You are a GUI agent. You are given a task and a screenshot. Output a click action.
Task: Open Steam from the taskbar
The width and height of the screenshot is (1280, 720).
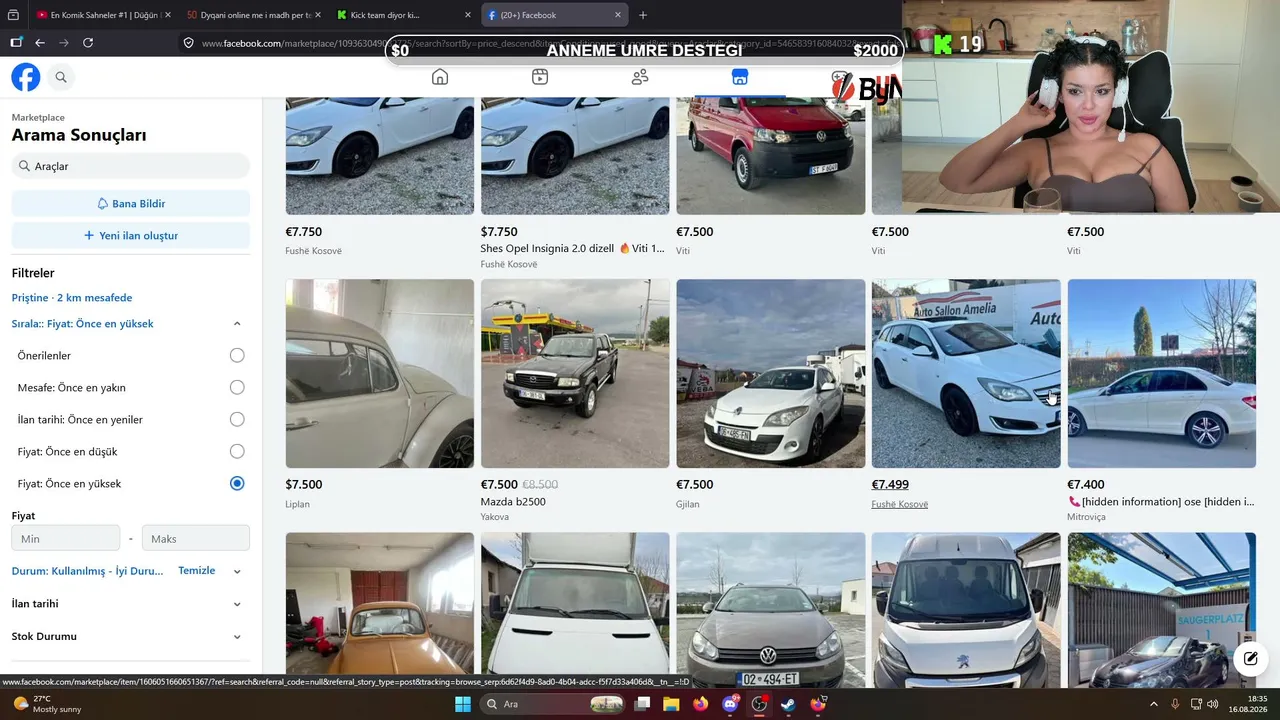(789, 704)
